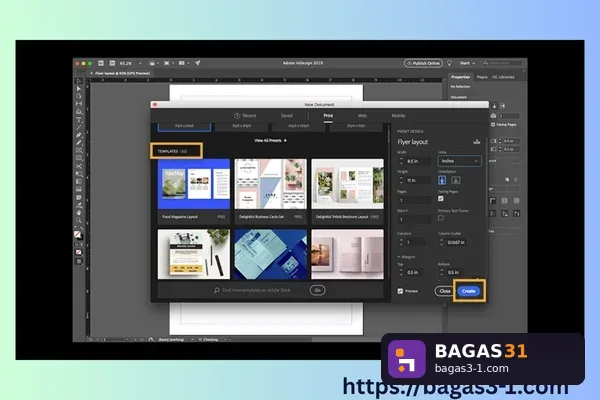Click the Close button in New Document dialog

point(445,291)
